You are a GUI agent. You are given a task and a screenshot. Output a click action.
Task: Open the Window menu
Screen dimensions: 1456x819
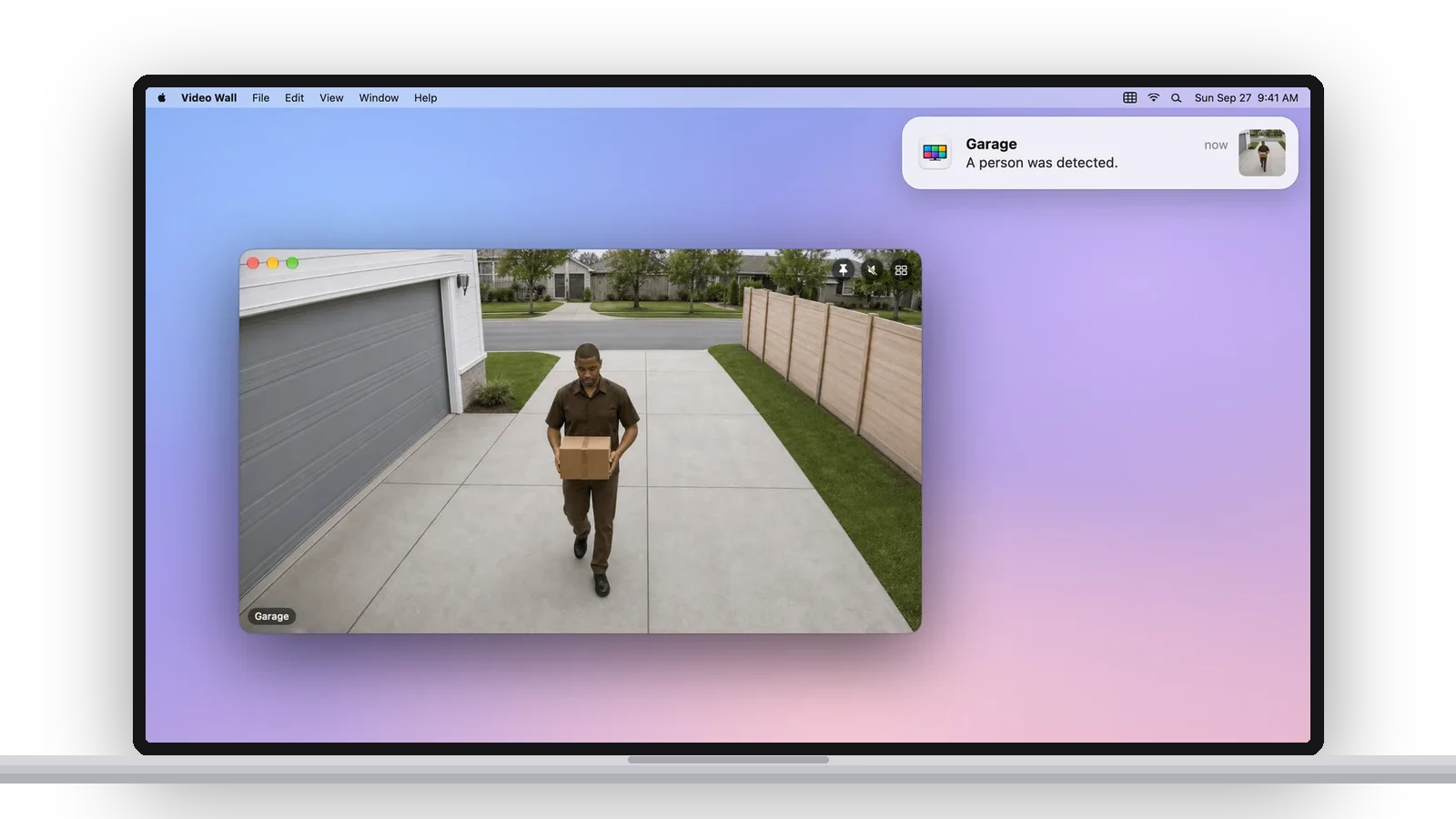pyautogui.click(x=379, y=98)
